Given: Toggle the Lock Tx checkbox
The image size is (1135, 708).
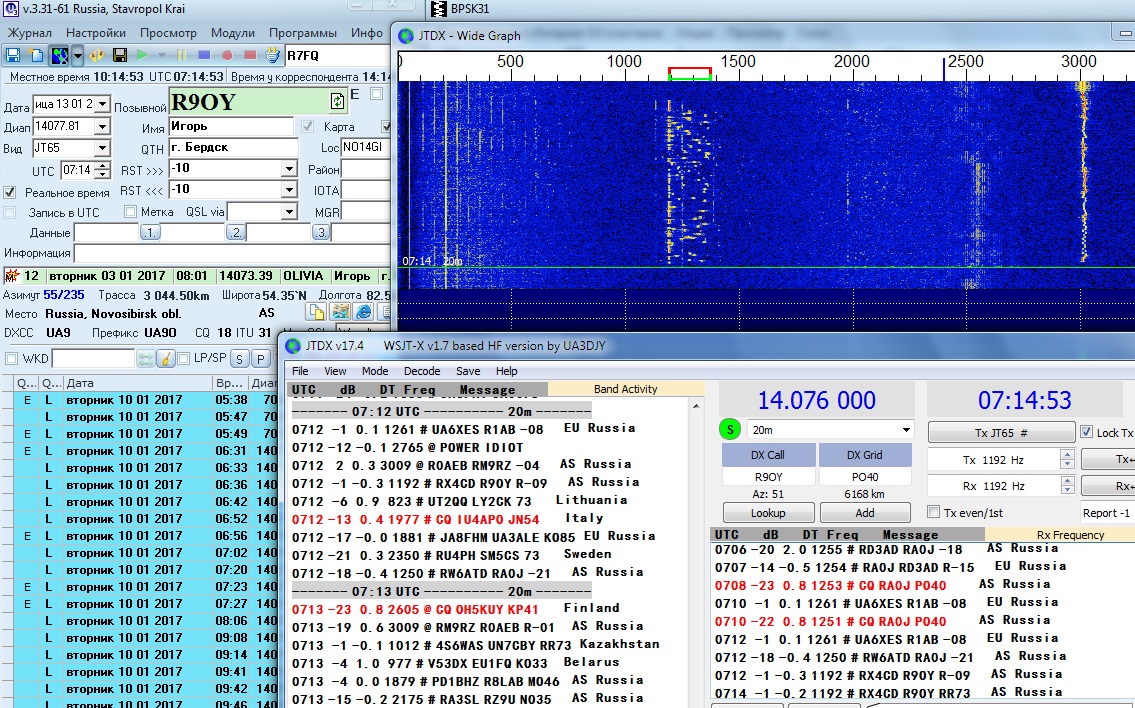Looking at the screenshot, I should coord(1086,432).
